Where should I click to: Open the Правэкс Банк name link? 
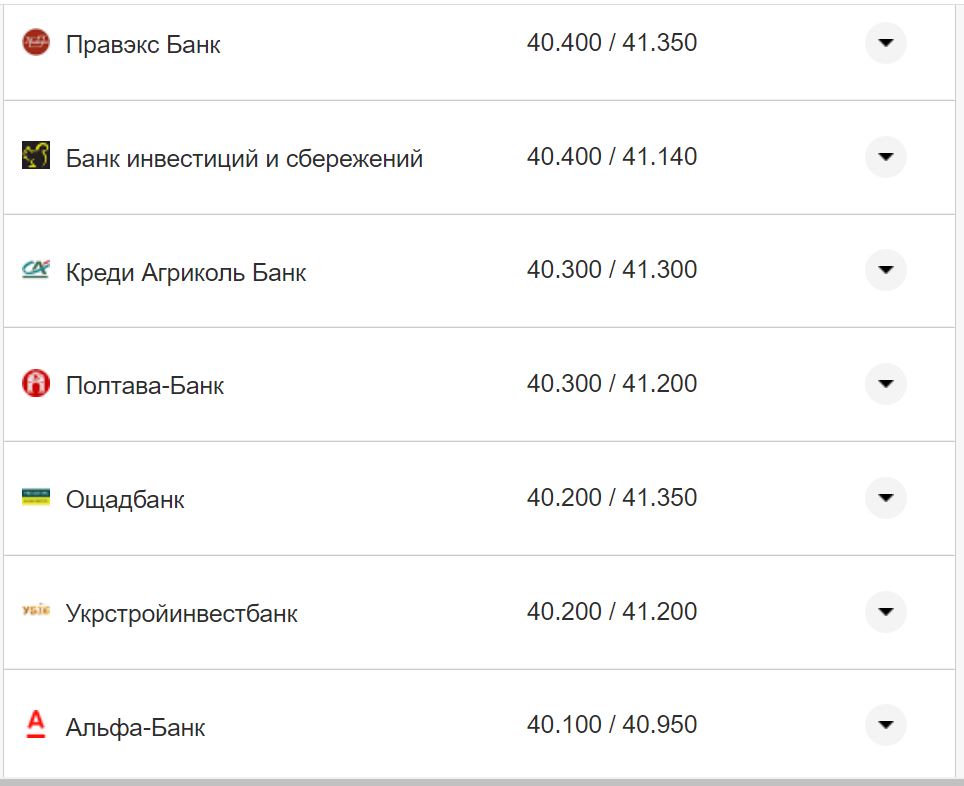142,44
